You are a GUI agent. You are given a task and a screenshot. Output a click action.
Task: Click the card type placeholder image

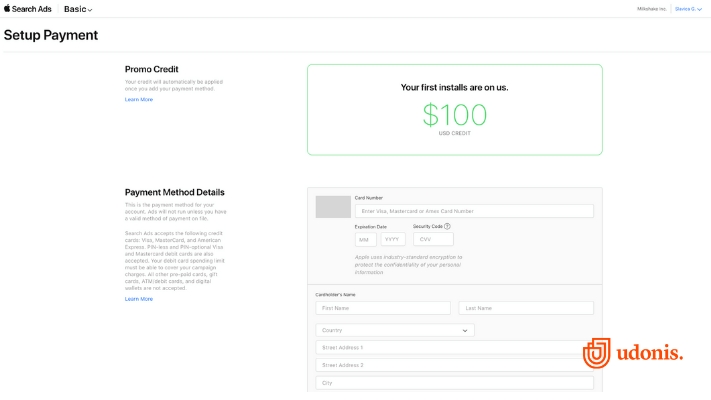coord(333,207)
